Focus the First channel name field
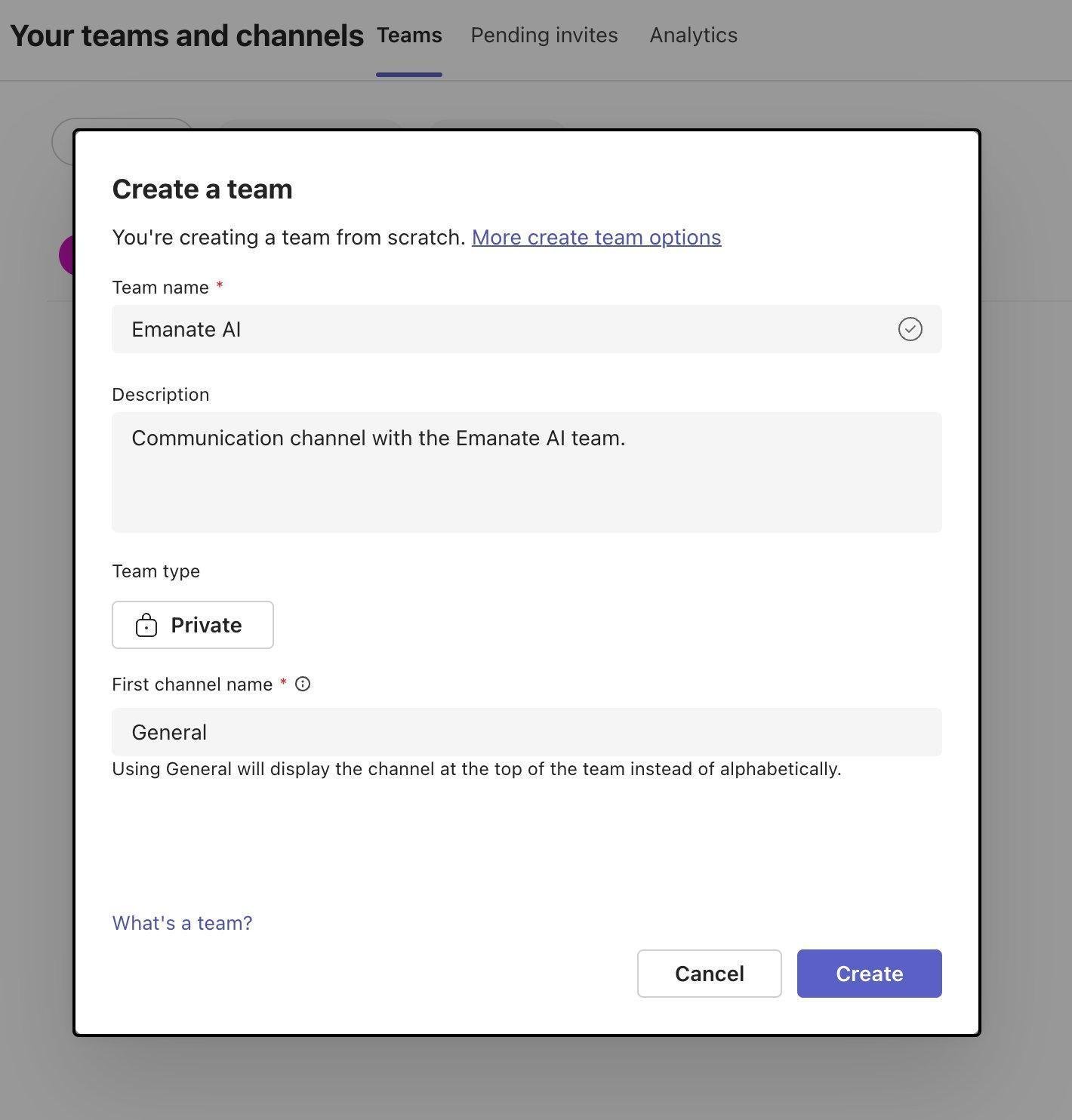The height and width of the screenshot is (1120, 1072). tap(527, 732)
